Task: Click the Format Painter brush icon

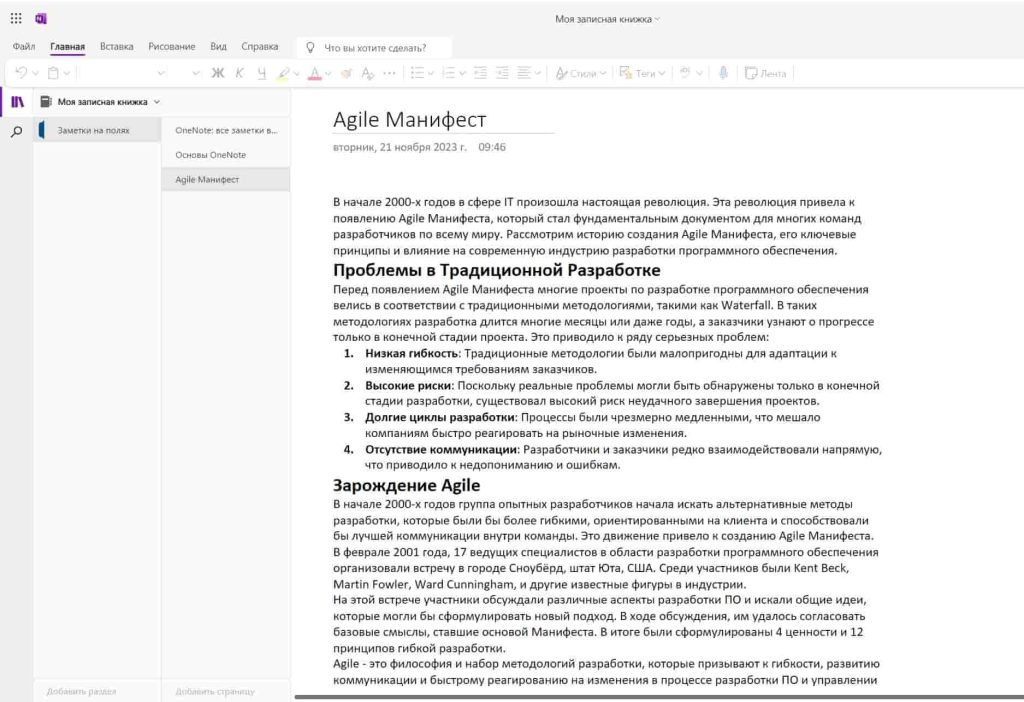Action: click(347, 73)
